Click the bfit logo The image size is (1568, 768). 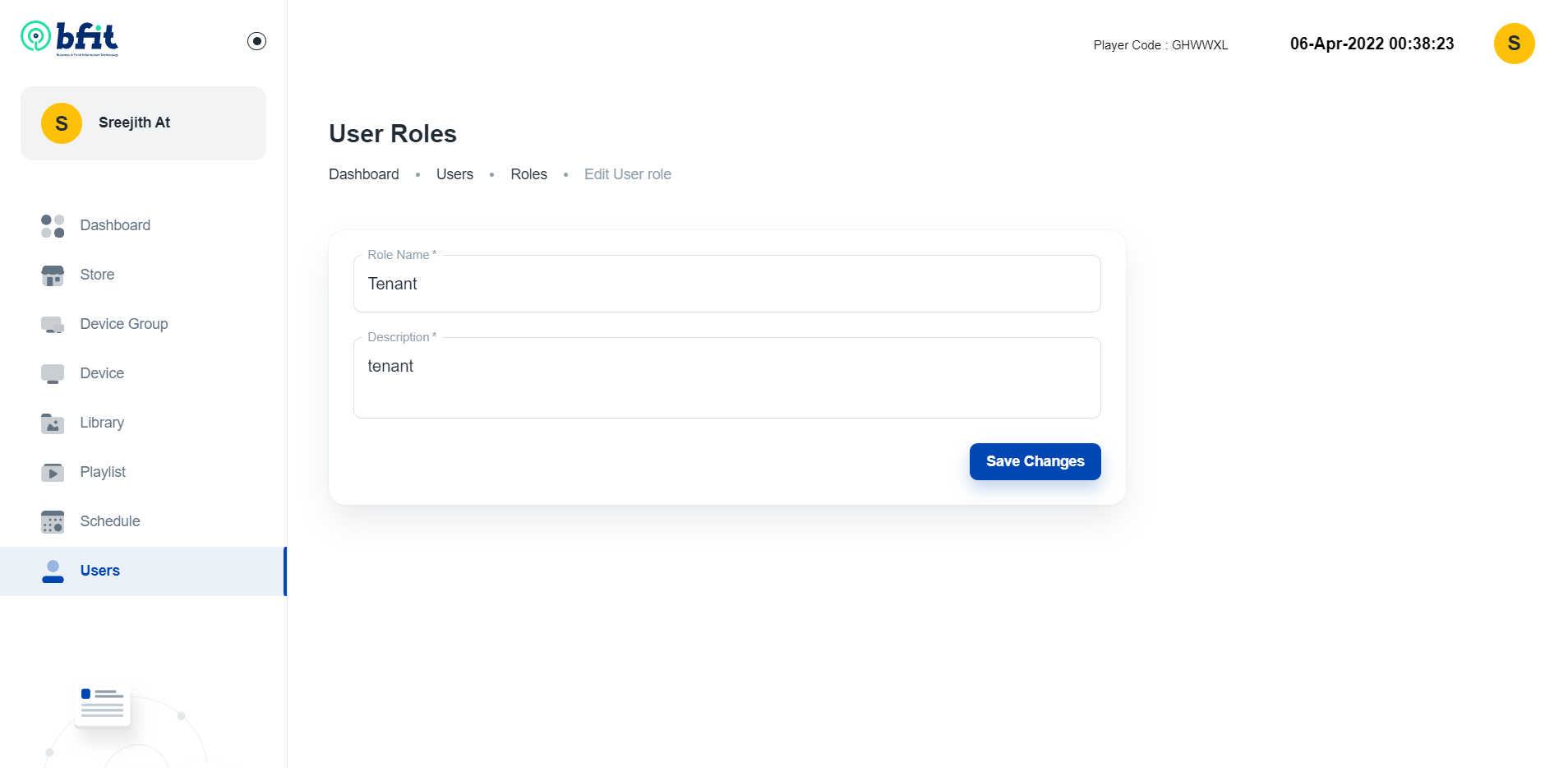(70, 38)
